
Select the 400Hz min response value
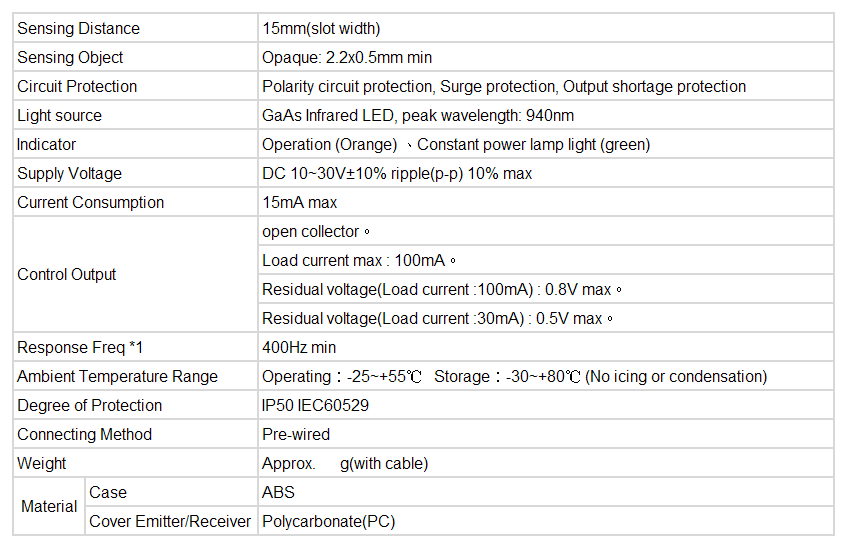tap(299, 347)
